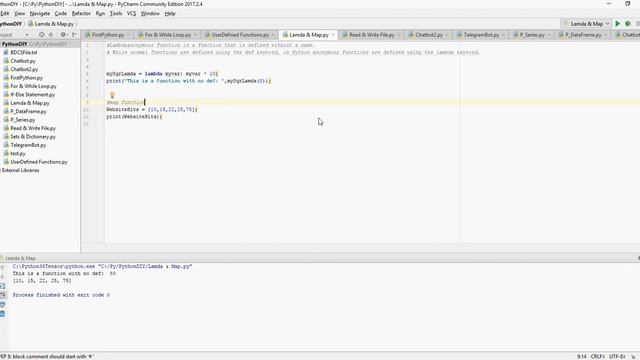Open the View menu
Viewport: 640px width, 360px height.
[20, 13]
